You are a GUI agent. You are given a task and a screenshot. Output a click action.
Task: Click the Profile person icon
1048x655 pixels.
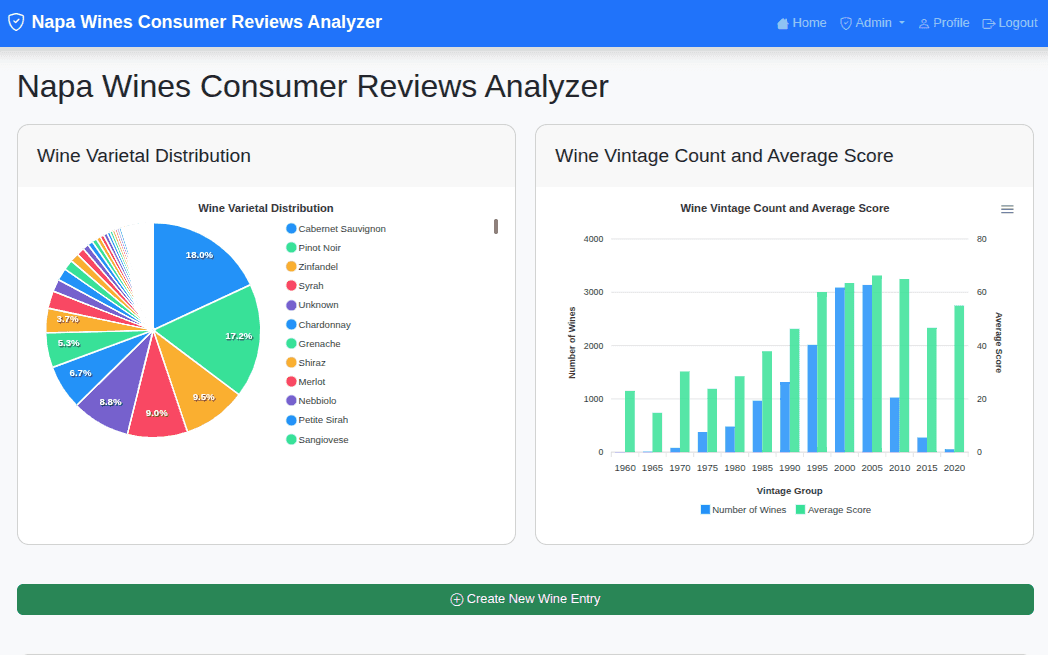coord(923,22)
